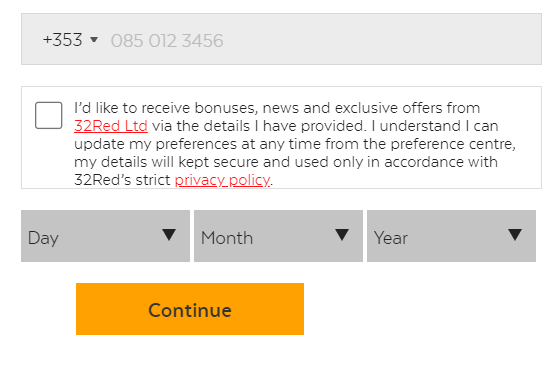Click 'preference centre' in consent text

pyautogui.click(x=453, y=144)
